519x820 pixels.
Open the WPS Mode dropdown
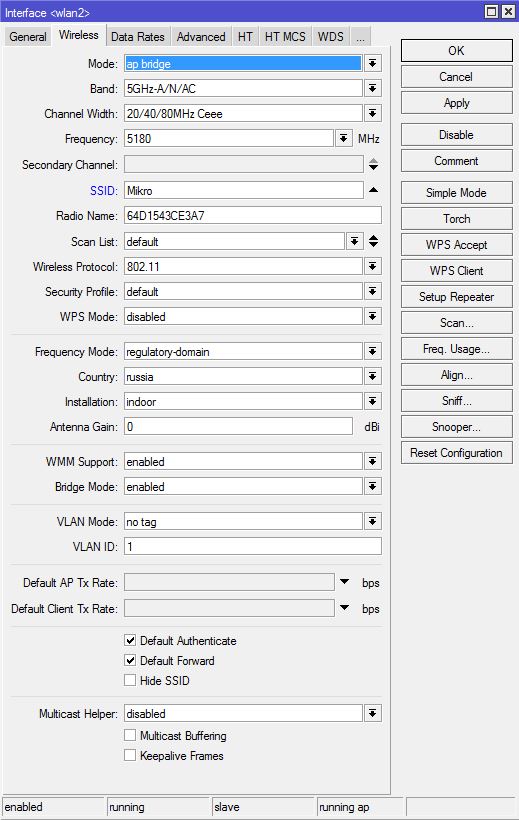373,316
